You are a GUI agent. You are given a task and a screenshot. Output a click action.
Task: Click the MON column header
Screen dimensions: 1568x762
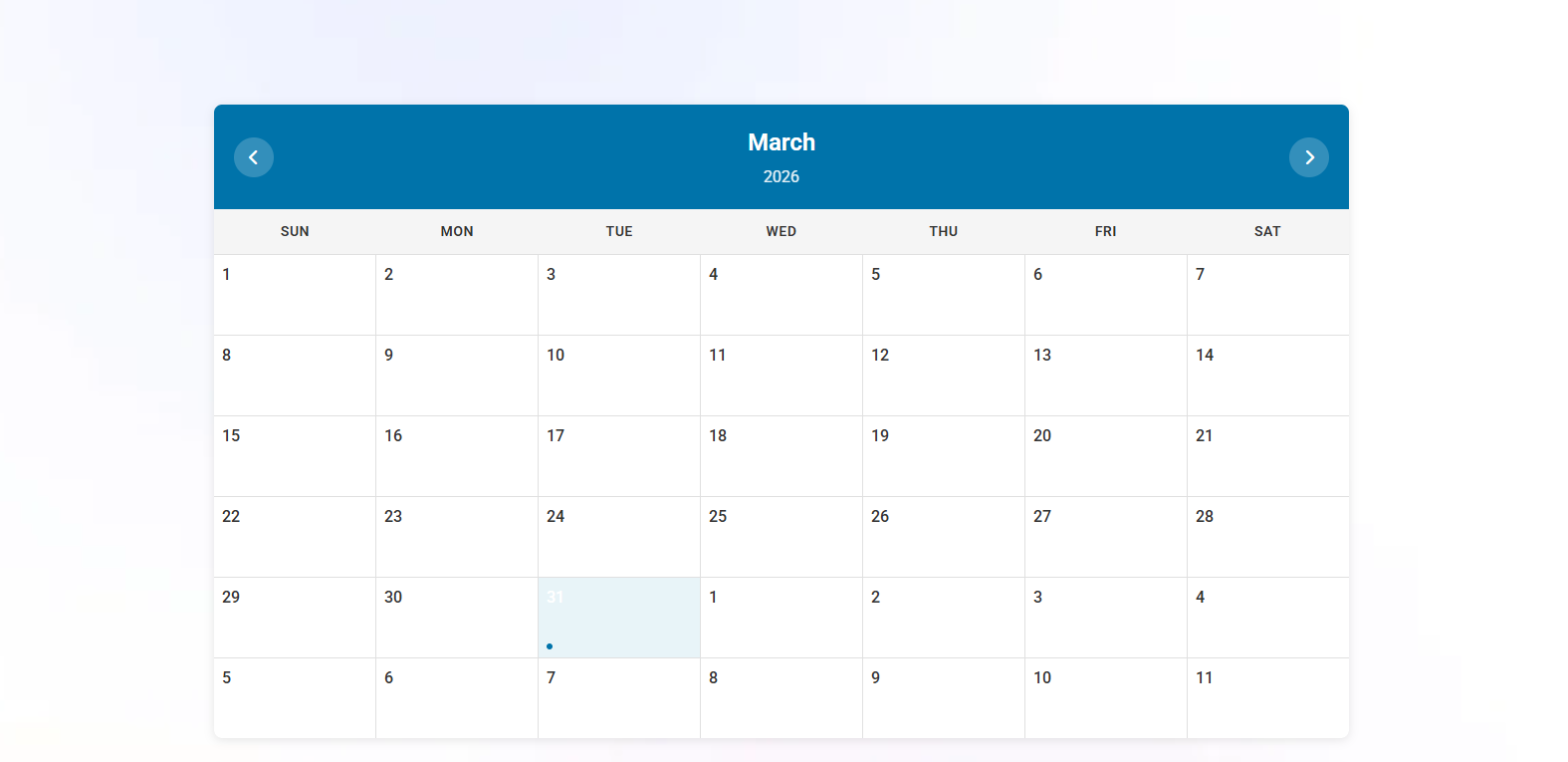pyautogui.click(x=457, y=231)
